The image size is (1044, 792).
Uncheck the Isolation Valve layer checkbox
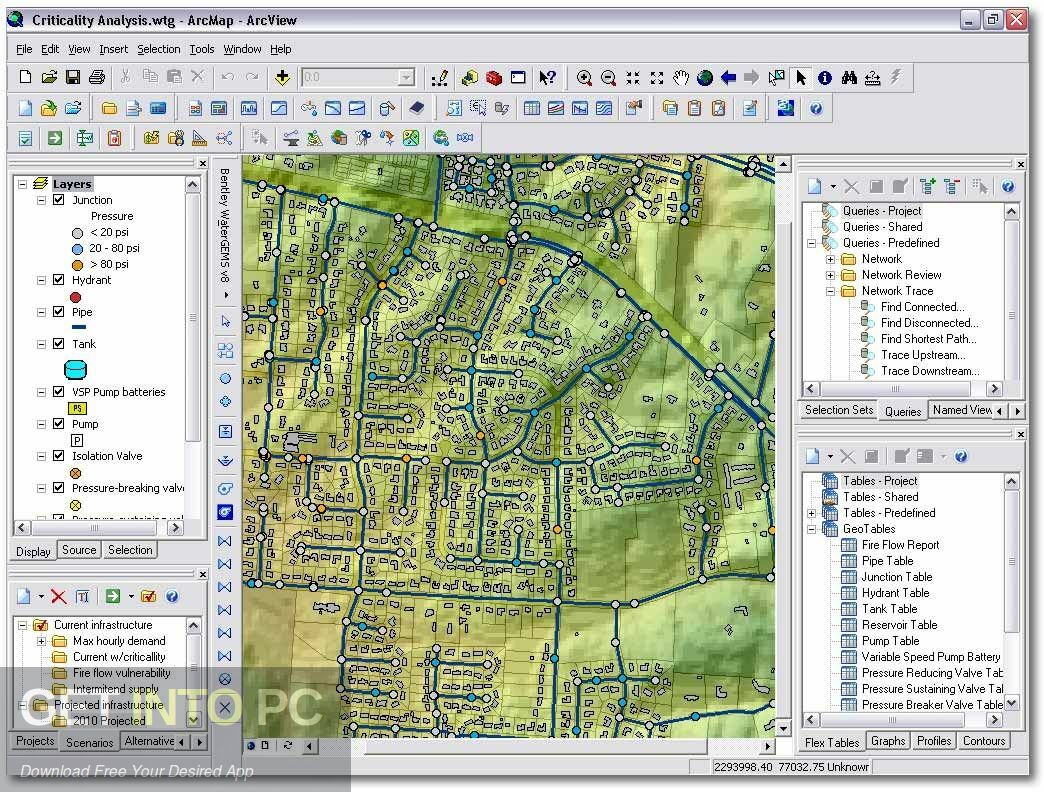point(59,455)
